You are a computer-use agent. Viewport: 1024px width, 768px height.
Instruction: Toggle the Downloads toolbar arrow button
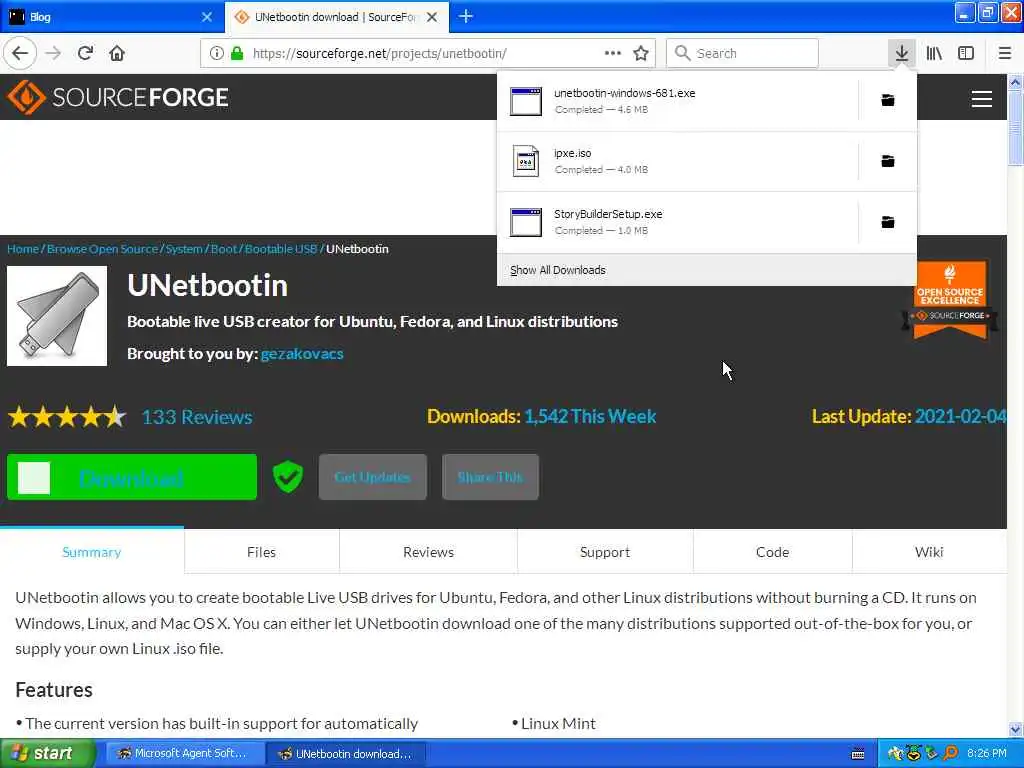901,53
